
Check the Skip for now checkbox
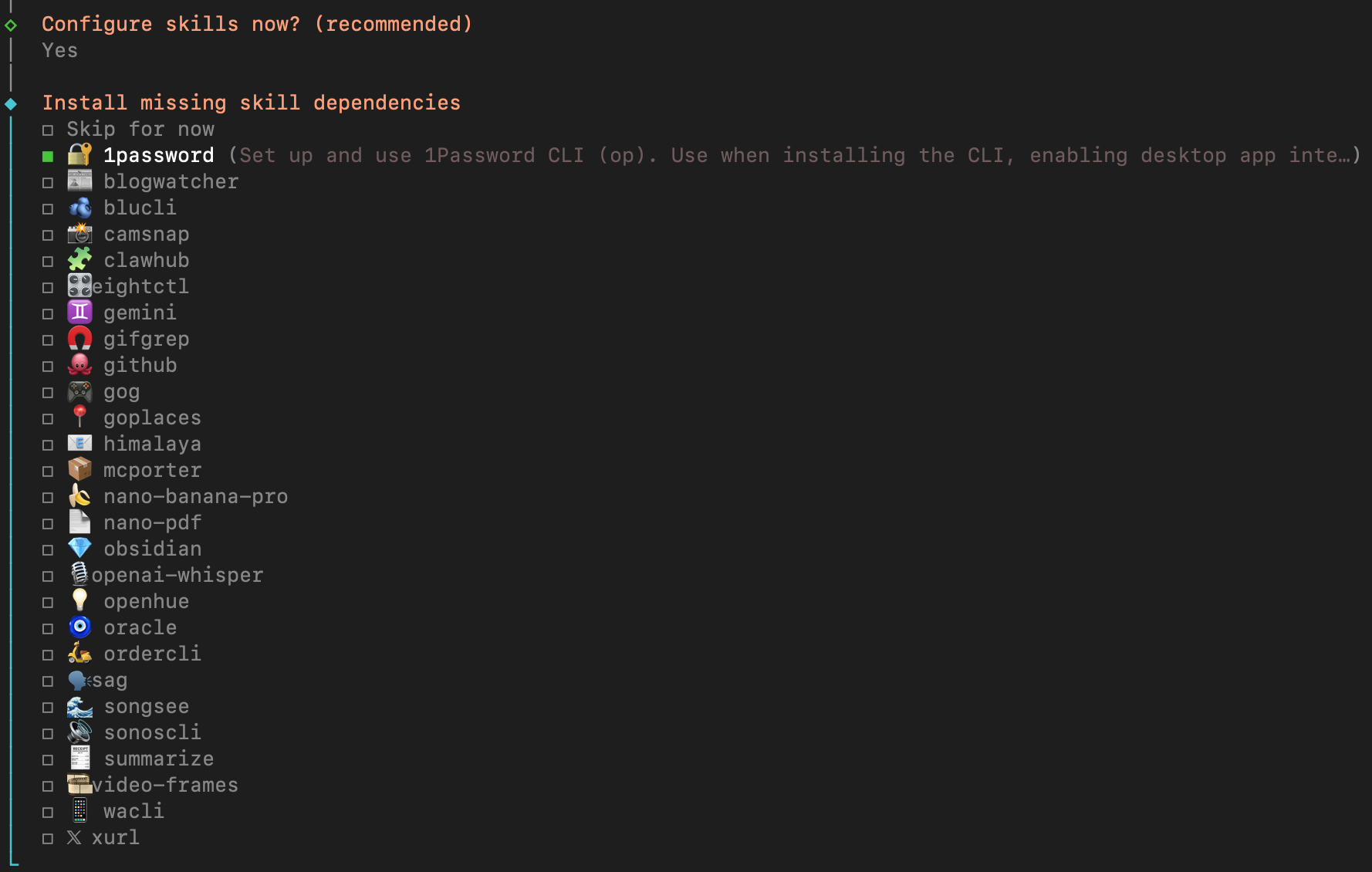click(48, 130)
